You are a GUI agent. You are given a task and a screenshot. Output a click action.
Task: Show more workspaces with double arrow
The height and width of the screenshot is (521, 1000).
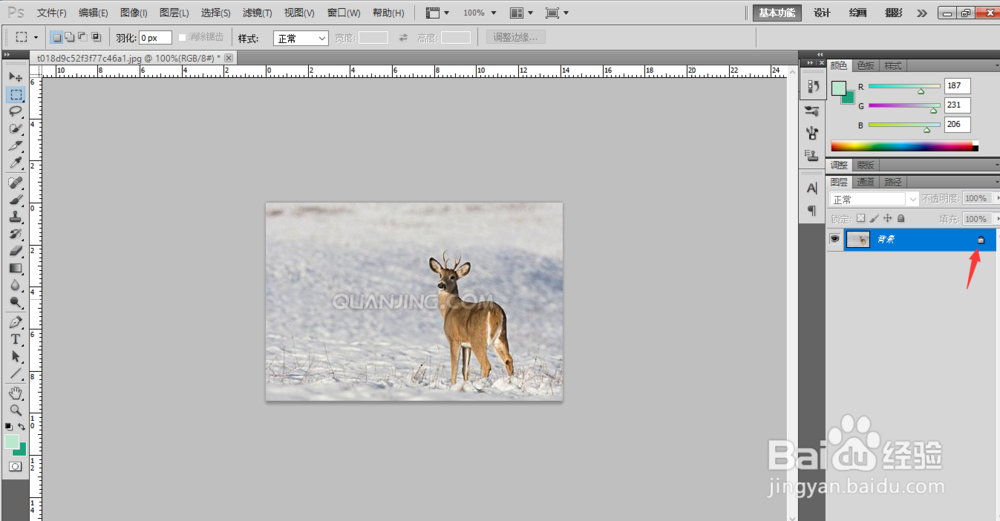coord(922,13)
